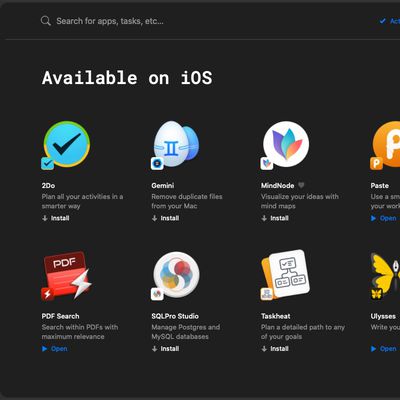
Task: Click 'Plan all your activities' description
Action: (82, 201)
